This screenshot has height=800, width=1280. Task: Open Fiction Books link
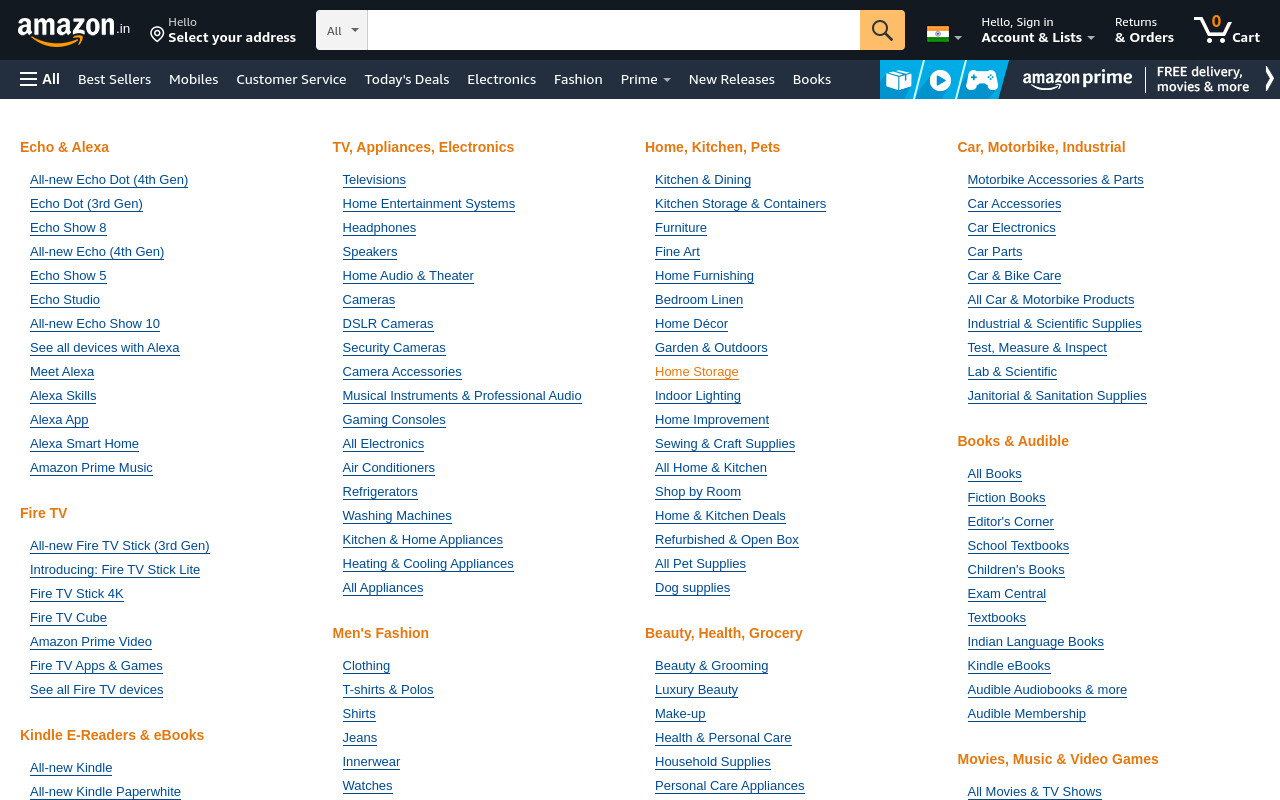point(1006,498)
